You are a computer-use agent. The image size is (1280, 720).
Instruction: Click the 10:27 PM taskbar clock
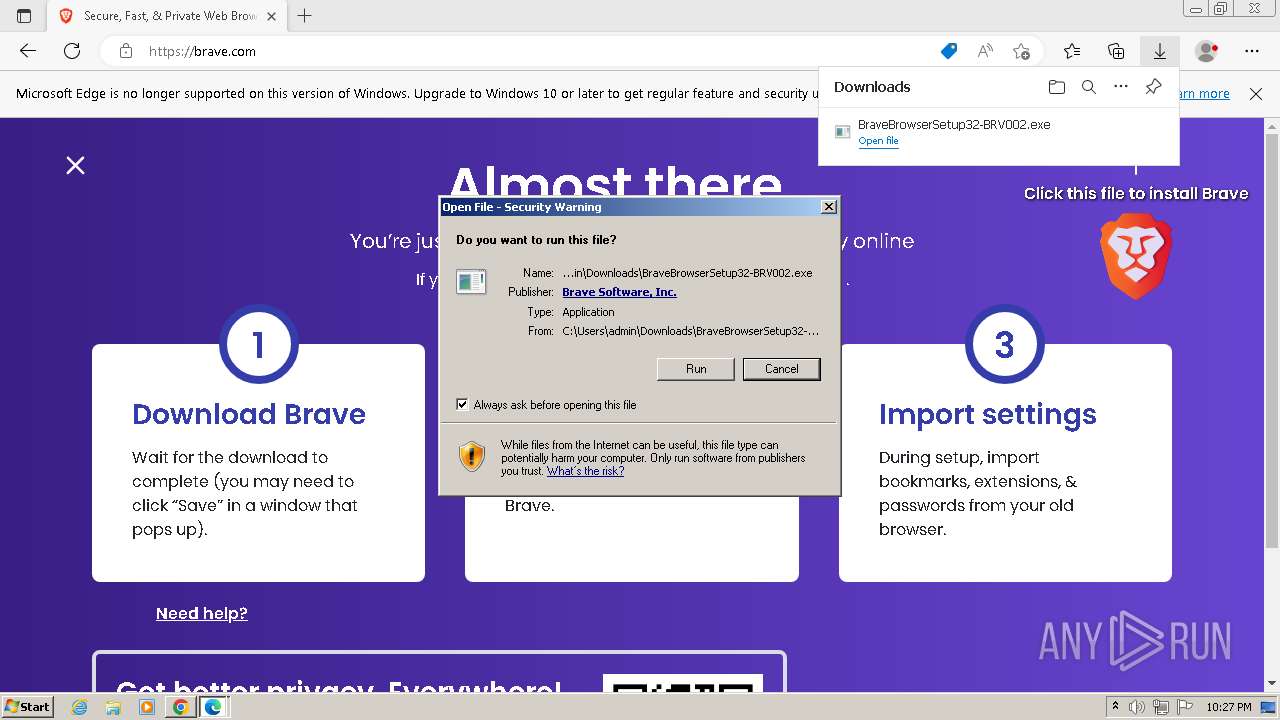pyautogui.click(x=1228, y=707)
